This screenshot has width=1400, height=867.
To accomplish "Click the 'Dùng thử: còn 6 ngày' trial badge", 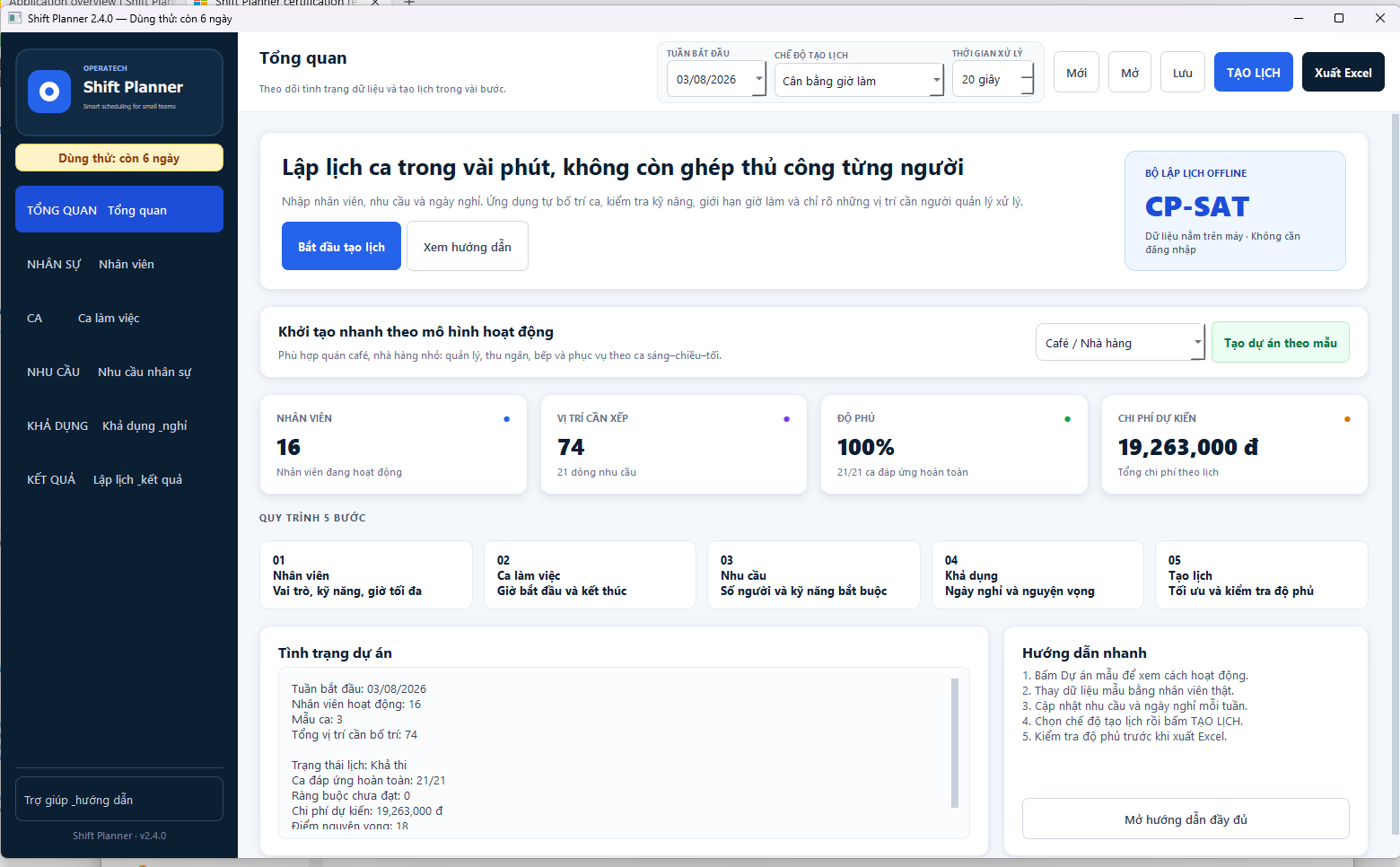I will tap(119, 158).
